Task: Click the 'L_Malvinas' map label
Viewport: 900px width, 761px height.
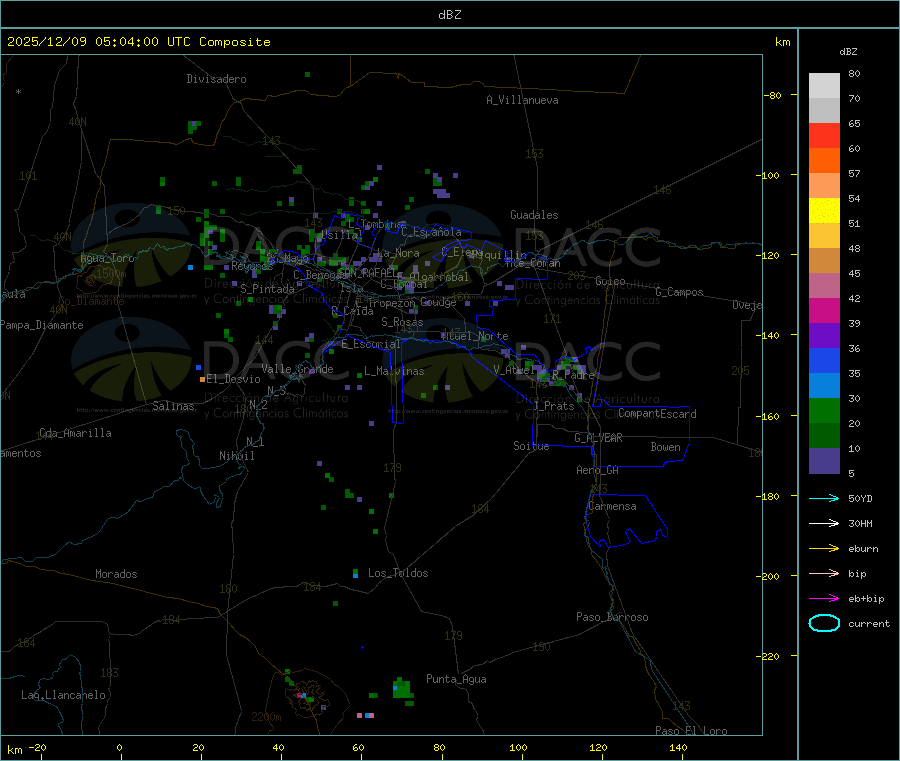Action: [x=394, y=371]
